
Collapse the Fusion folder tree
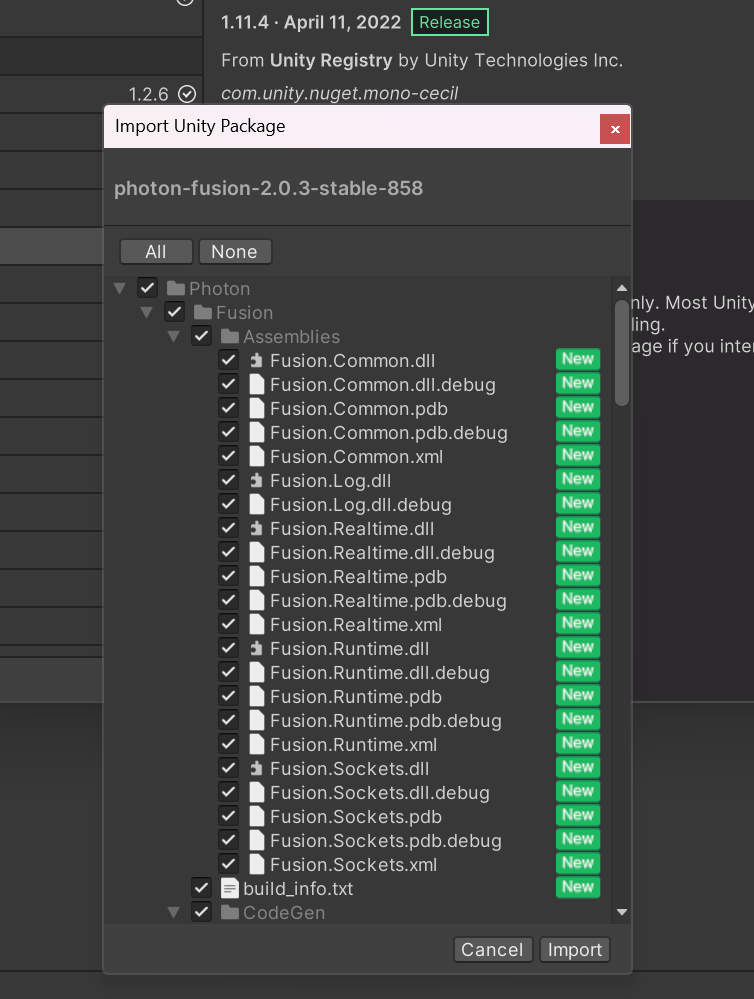click(147, 313)
